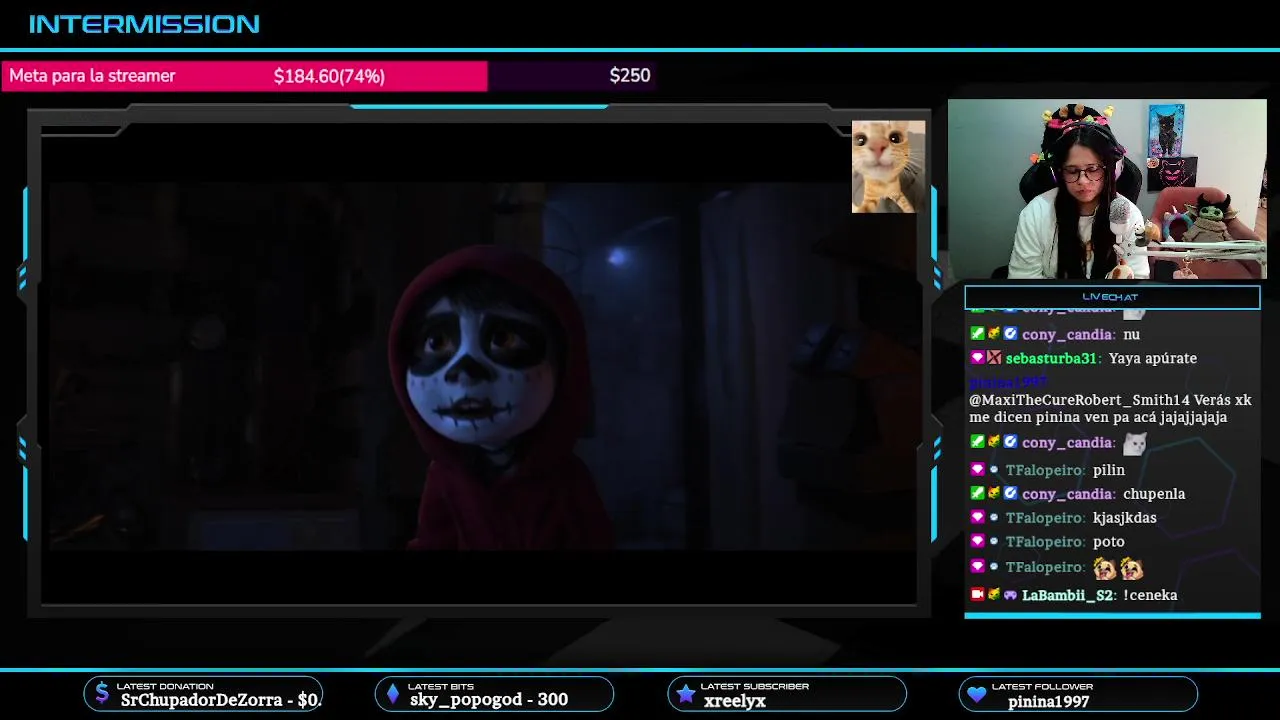This screenshot has width=1280, height=720.
Task: Click the second laughing dog emote from TFalopeiro
Action: [1132, 568]
